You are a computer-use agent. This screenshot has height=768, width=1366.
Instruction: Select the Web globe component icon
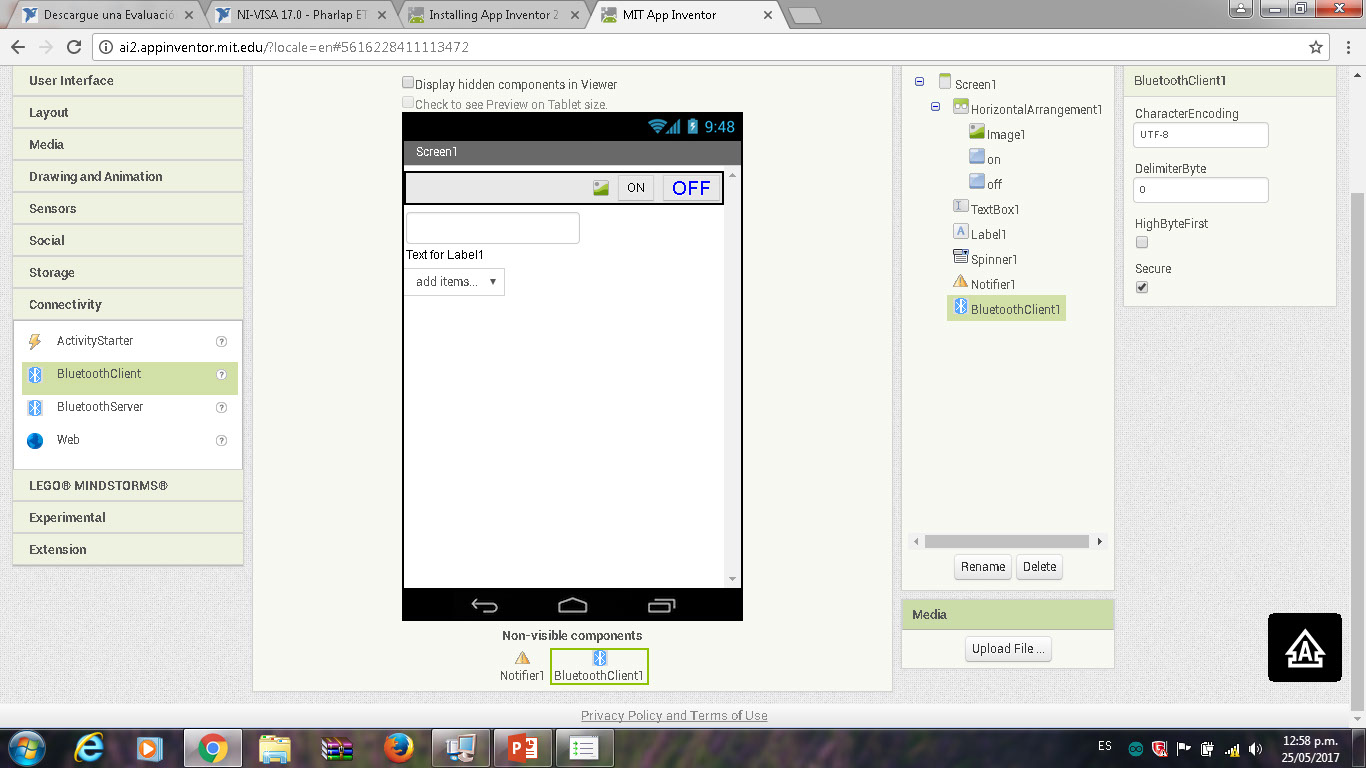click(35, 441)
